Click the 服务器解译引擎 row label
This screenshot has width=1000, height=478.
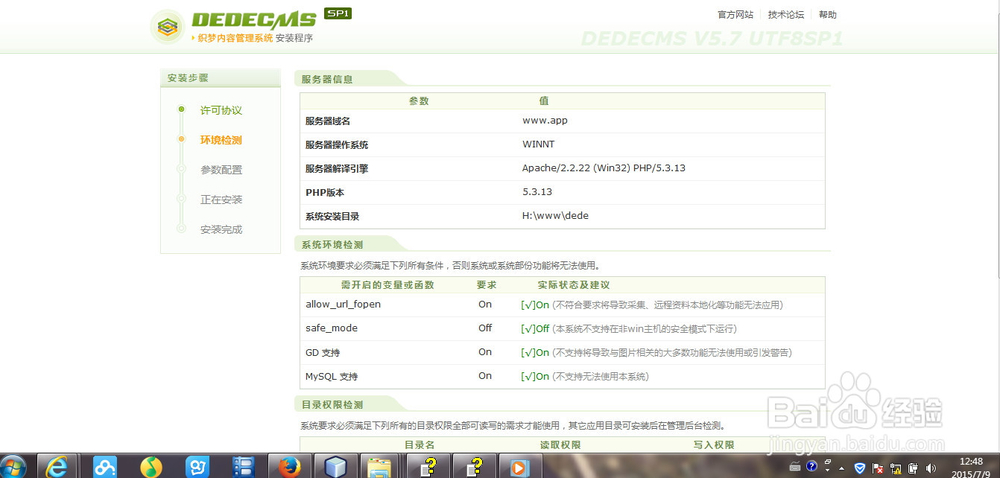(337, 169)
